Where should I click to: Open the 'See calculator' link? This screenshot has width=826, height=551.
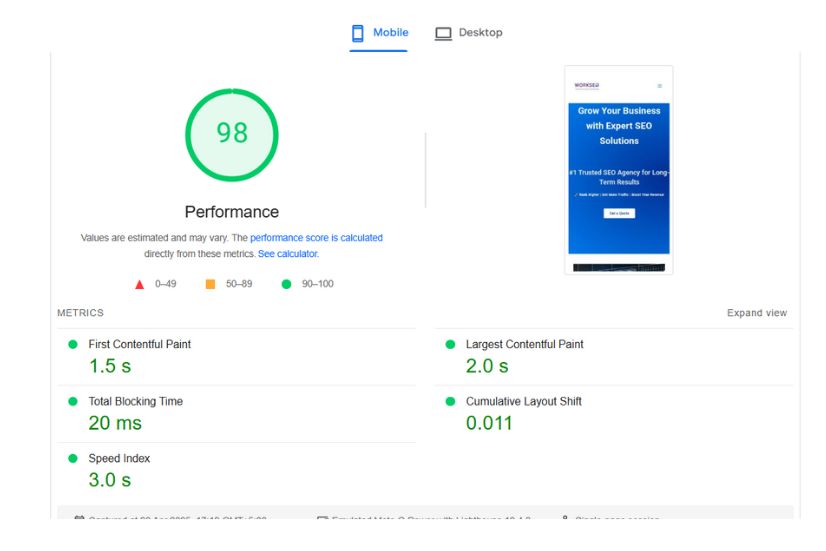pyautogui.click(x=288, y=254)
